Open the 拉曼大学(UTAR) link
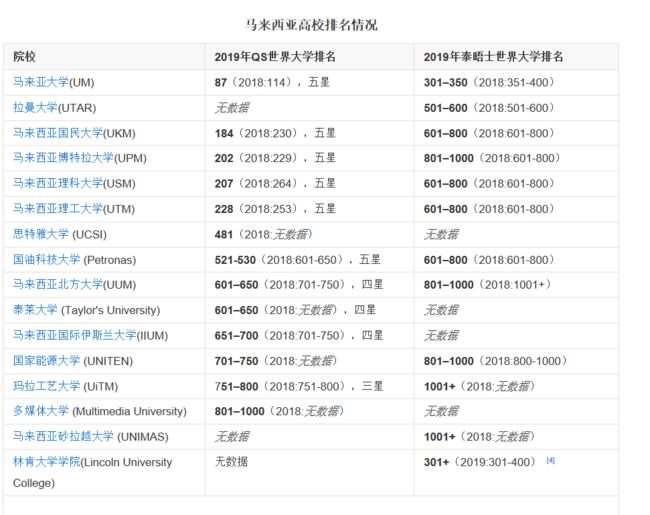 (x=35, y=108)
